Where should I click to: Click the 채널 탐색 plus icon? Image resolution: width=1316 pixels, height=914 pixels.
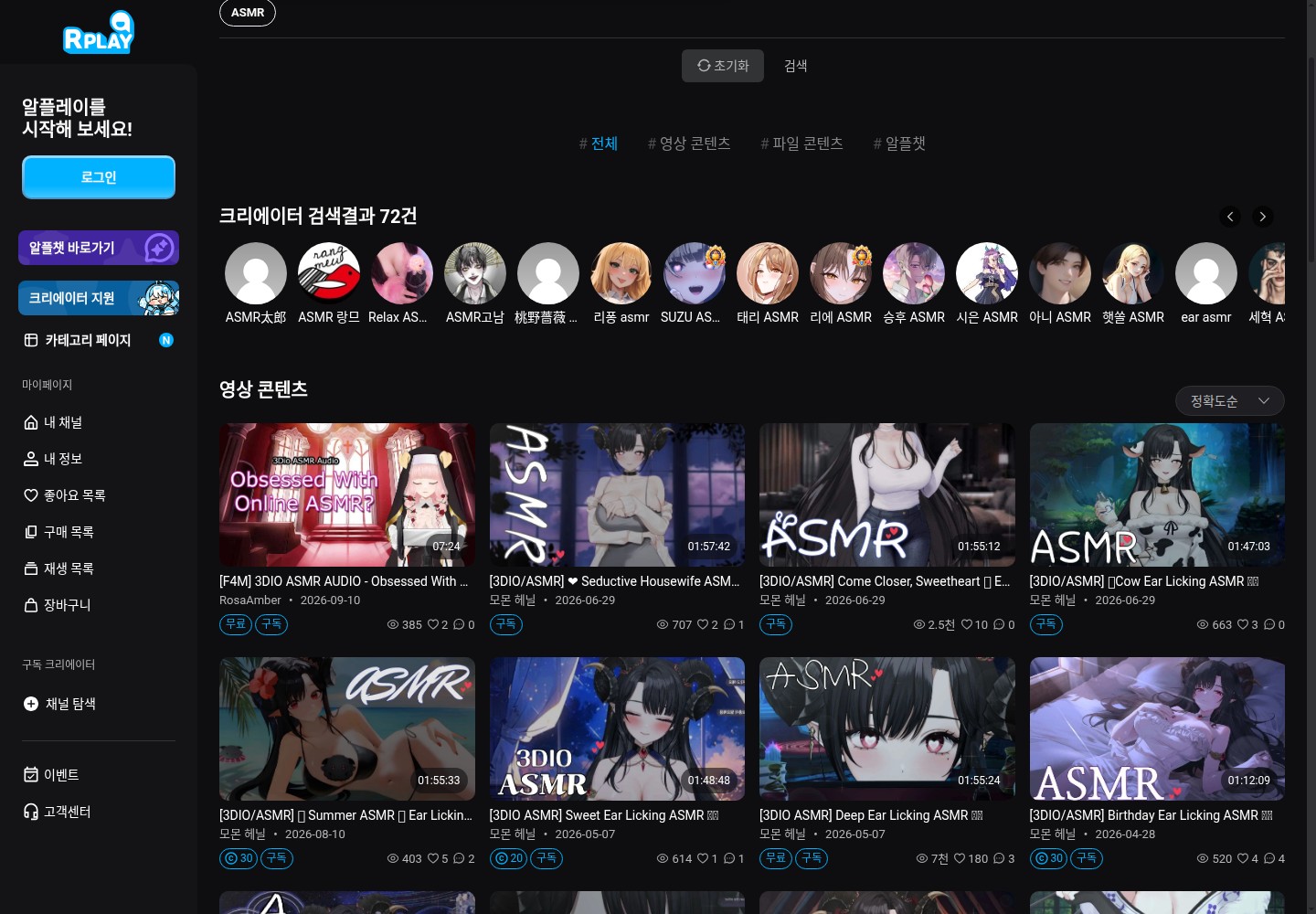coord(31,704)
